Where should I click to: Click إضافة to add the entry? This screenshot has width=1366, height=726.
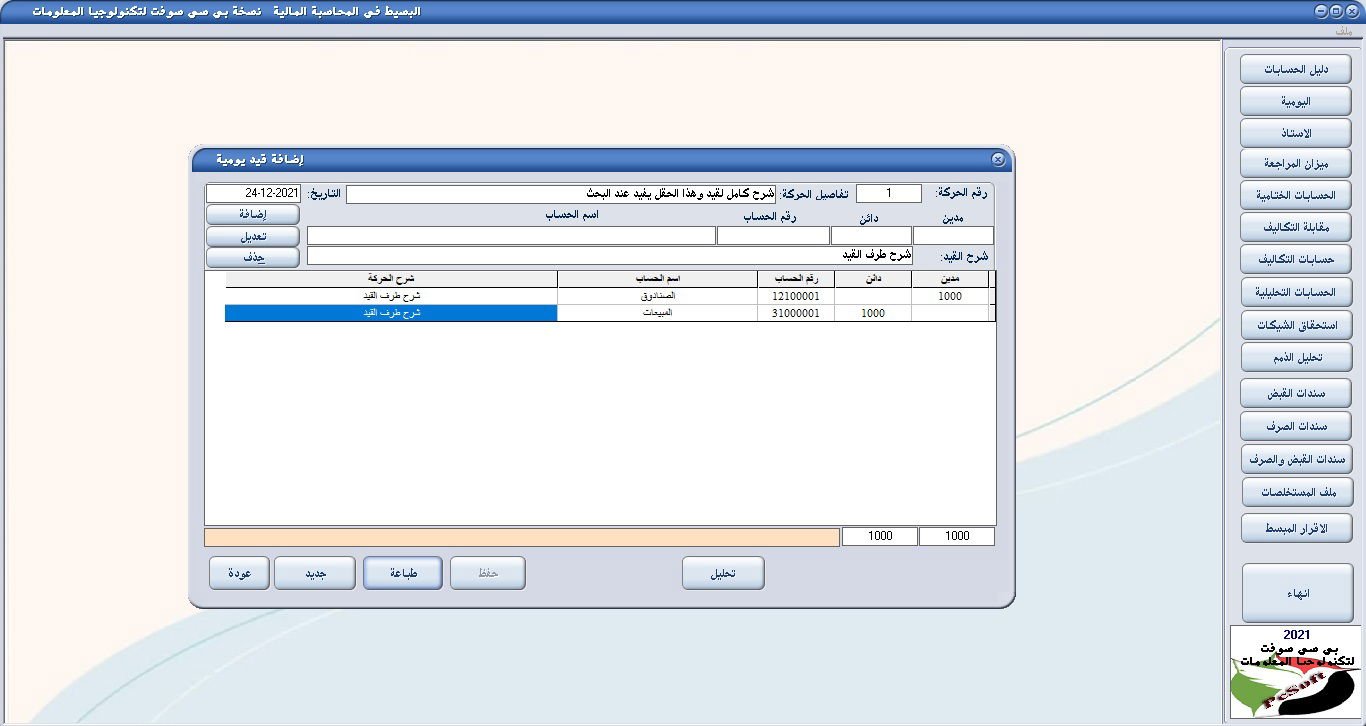click(x=252, y=214)
